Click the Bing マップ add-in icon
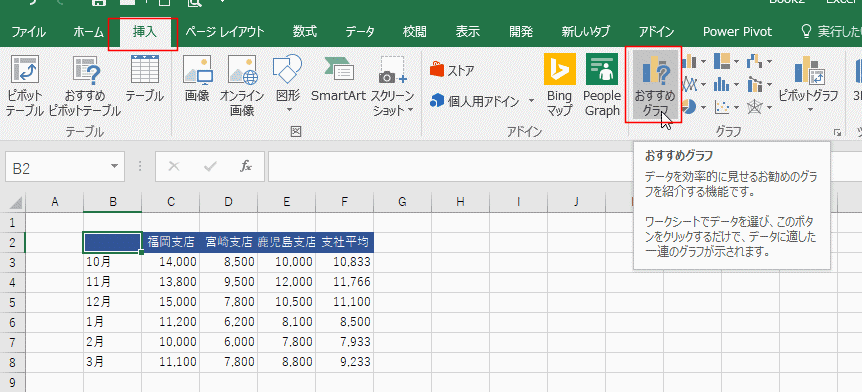The width and height of the screenshot is (862, 392). [560, 85]
